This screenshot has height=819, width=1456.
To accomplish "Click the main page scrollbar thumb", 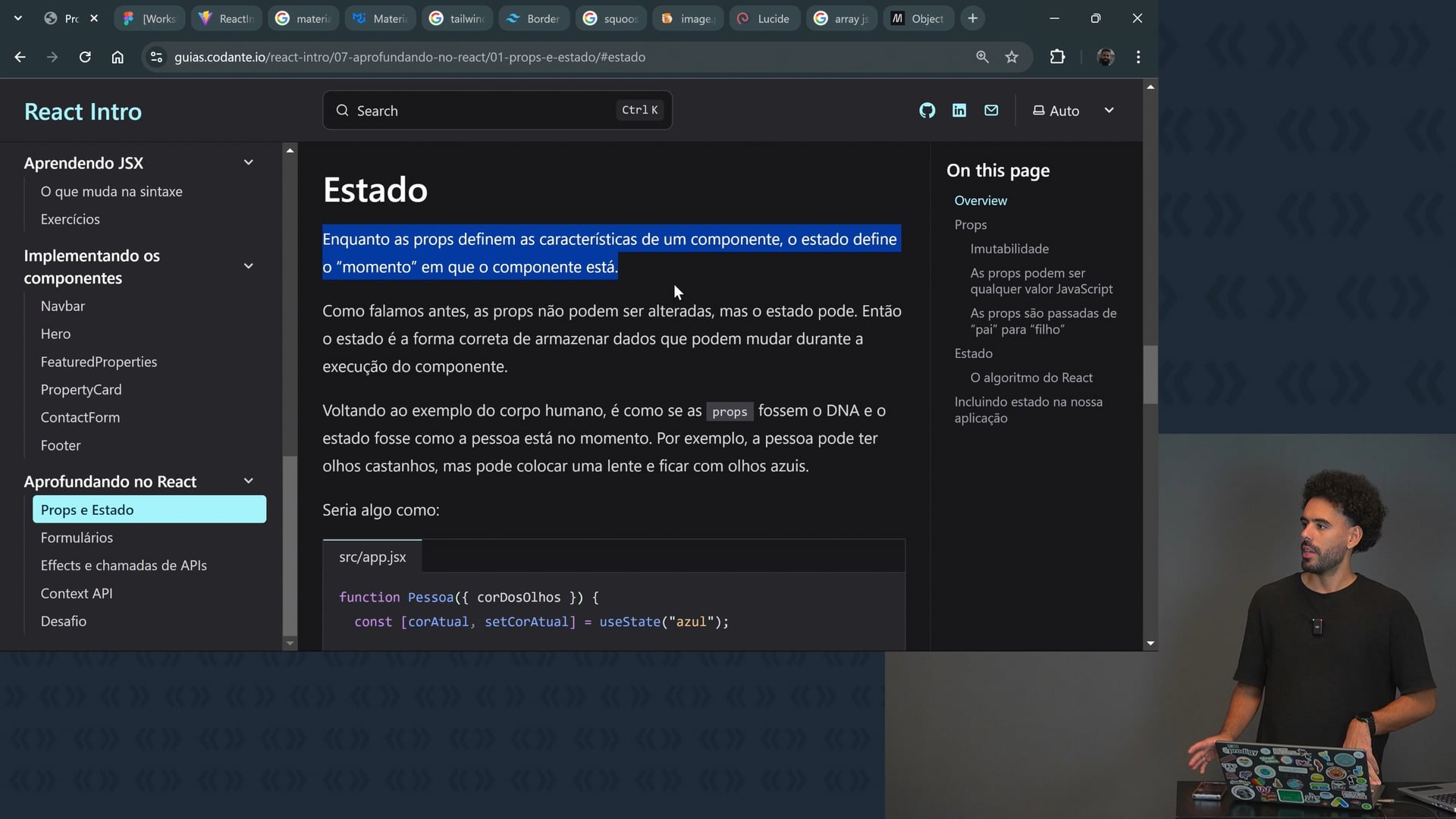I will pyautogui.click(x=1150, y=375).
